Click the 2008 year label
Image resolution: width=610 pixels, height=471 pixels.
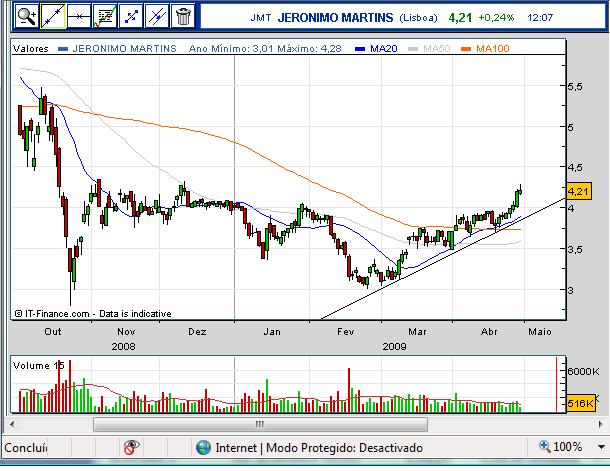point(123,347)
